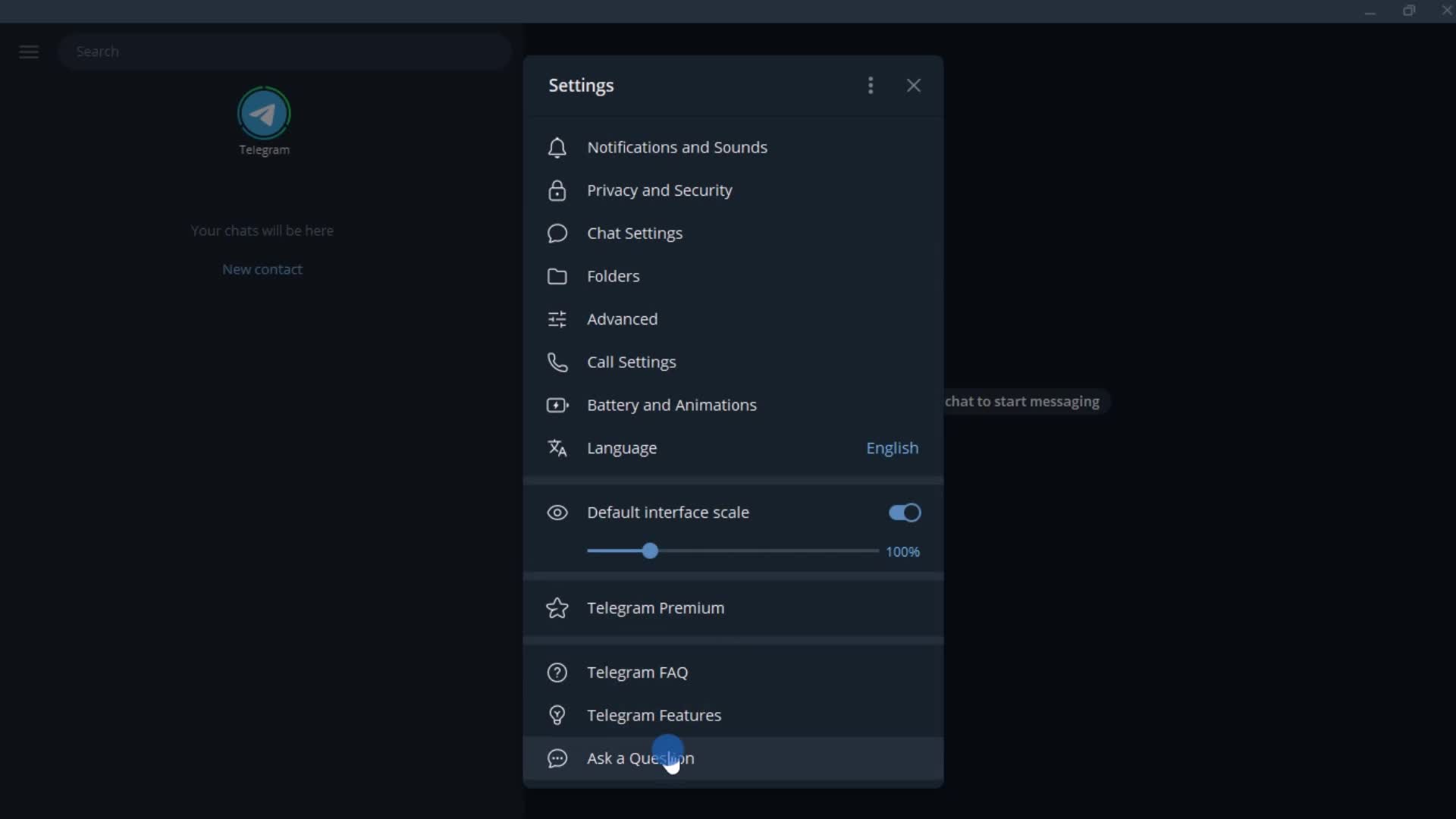This screenshot has width=1456, height=819.
Task: Open Telegram Features
Action: (x=733, y=715)
